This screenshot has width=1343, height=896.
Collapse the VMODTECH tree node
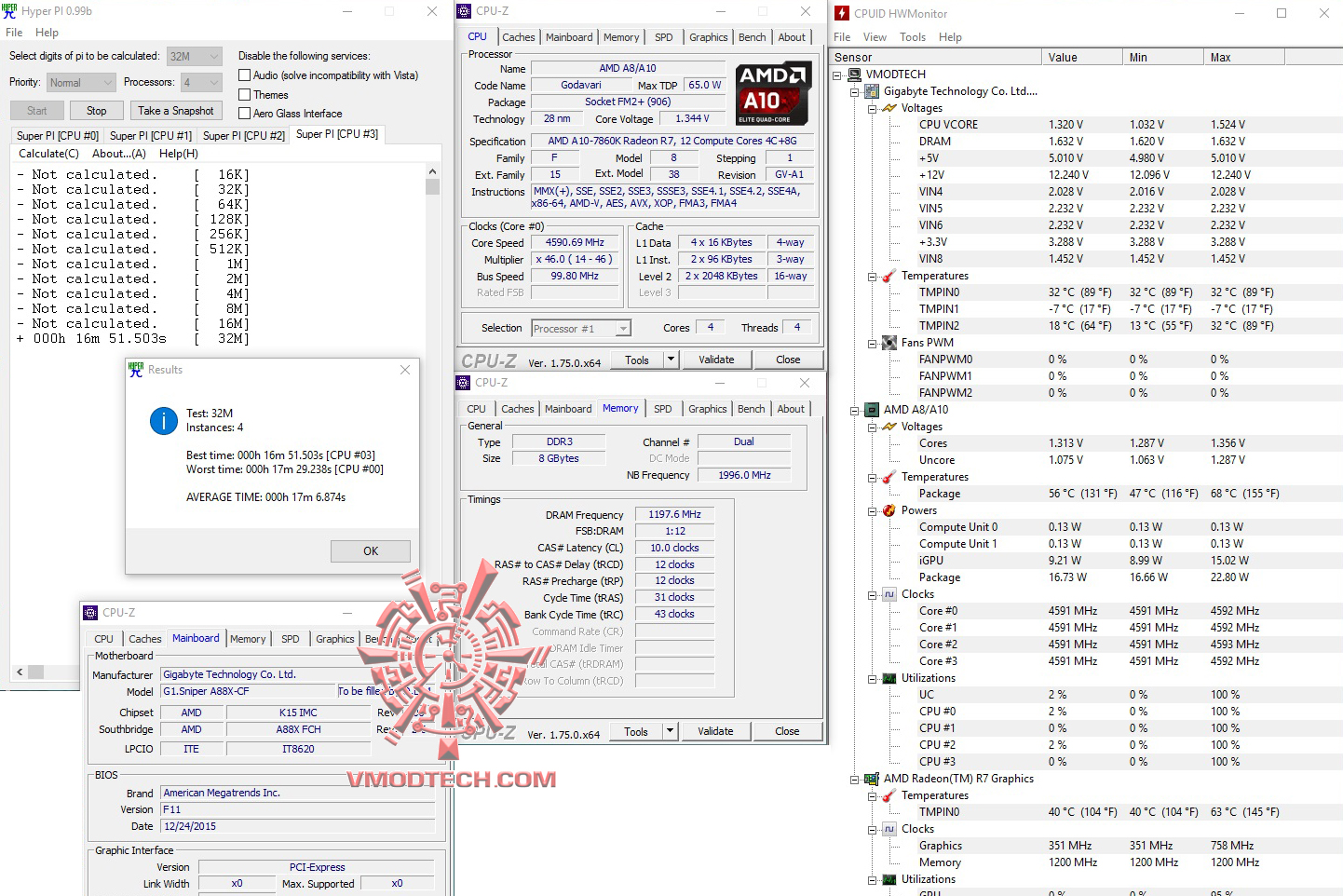837,75
